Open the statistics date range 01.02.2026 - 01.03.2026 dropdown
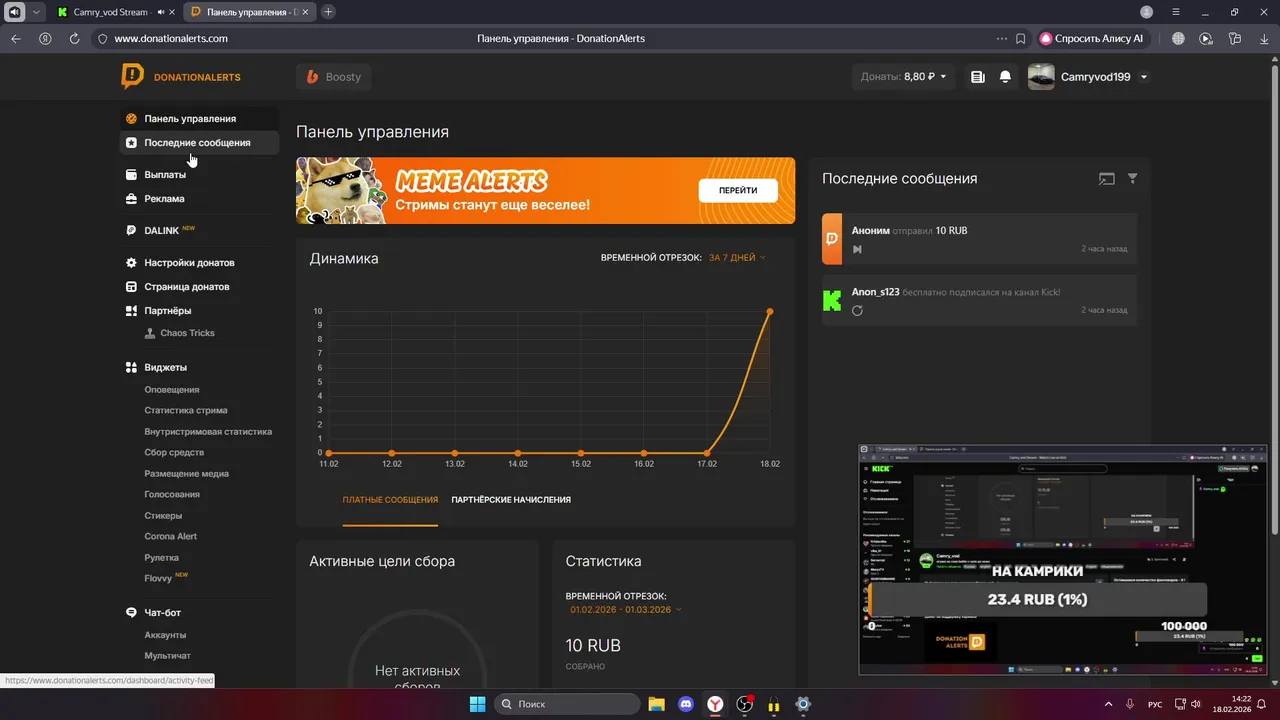 [626, 610]
